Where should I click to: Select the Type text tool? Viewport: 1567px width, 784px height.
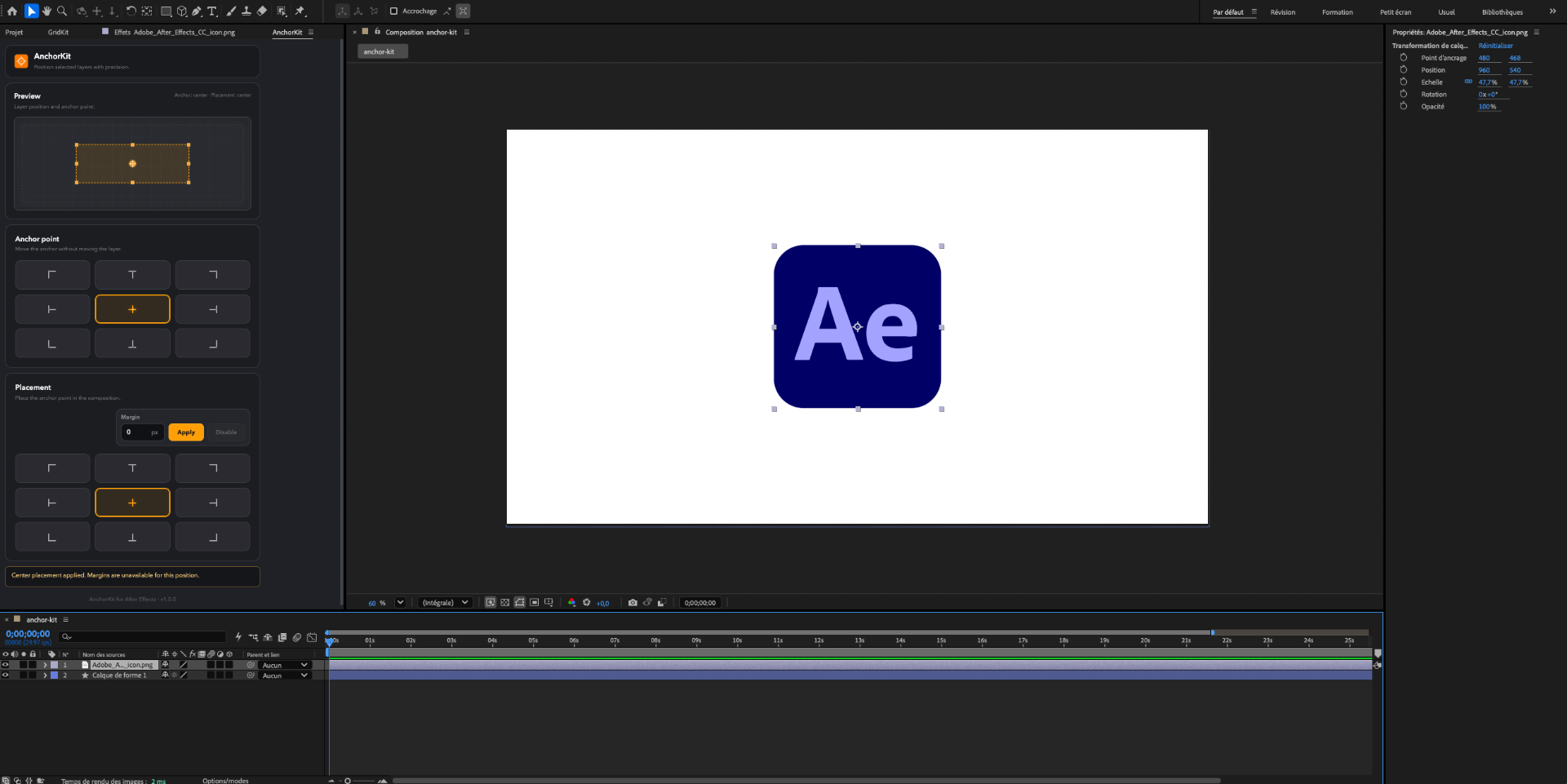[x=212, y=11]
